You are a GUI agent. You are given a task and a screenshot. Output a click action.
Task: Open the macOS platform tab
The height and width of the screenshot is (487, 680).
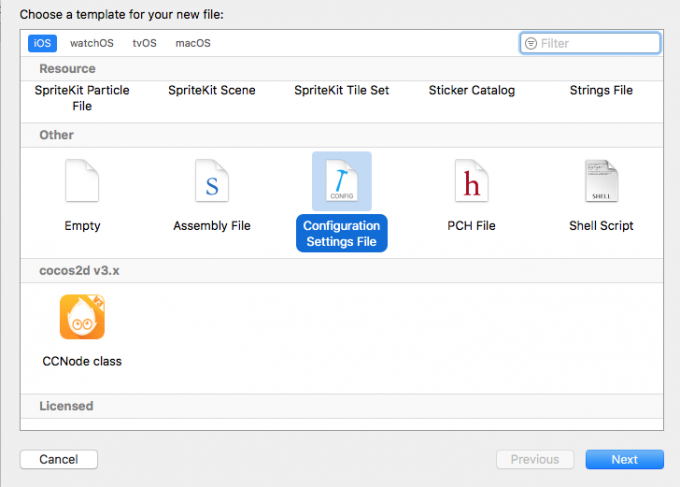(193, 43)
